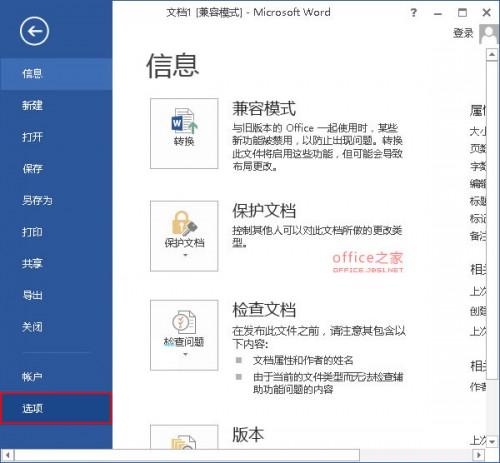Click the 检查文档 section heading

[264, 309]
